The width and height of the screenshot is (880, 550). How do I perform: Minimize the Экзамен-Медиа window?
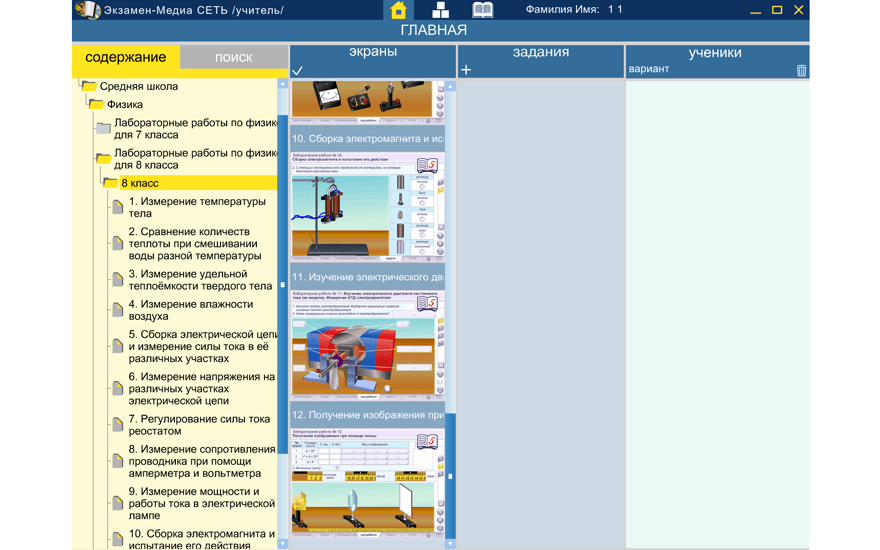pos(755,10)
